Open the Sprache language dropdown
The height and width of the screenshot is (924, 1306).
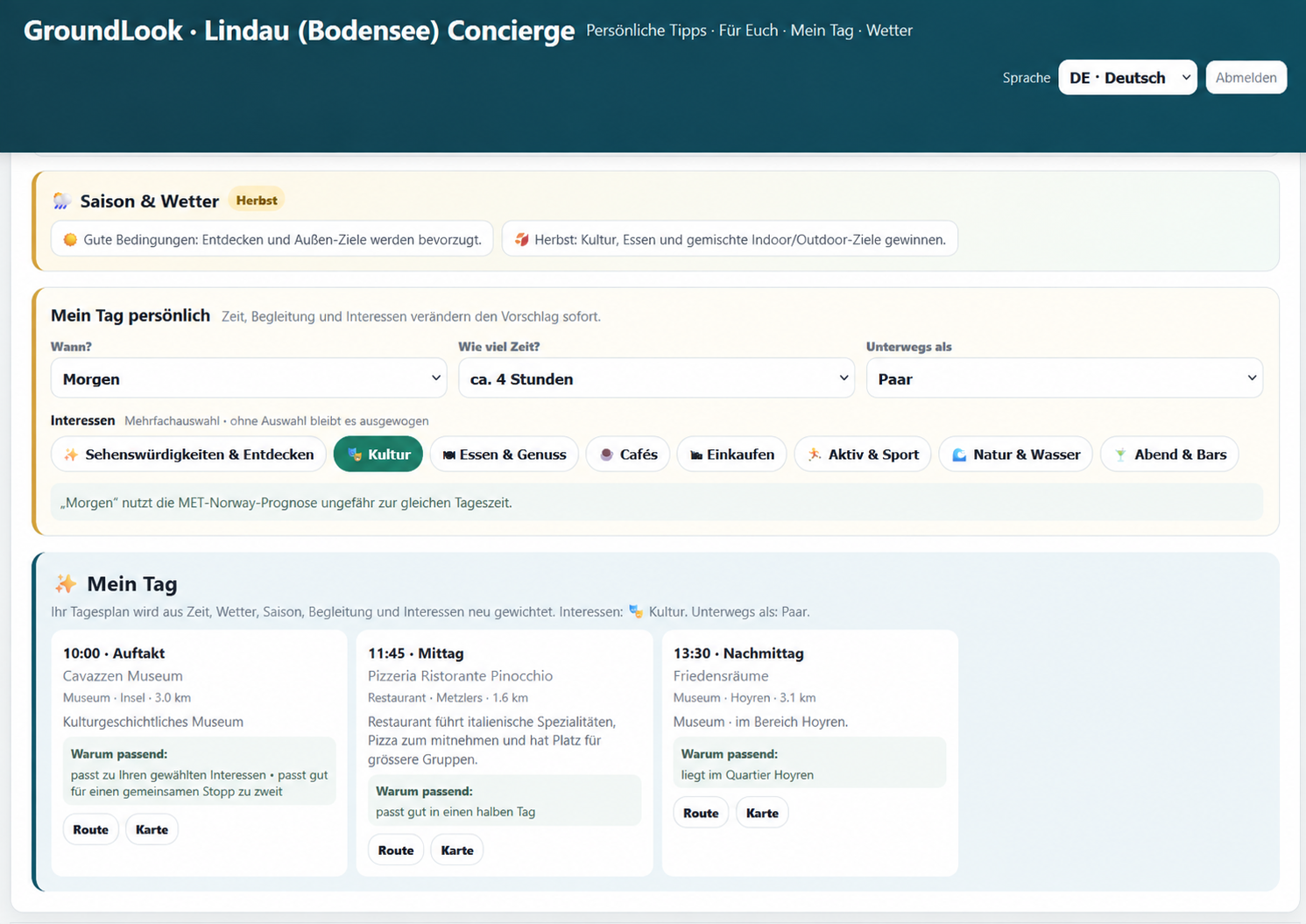(1127, 77)
